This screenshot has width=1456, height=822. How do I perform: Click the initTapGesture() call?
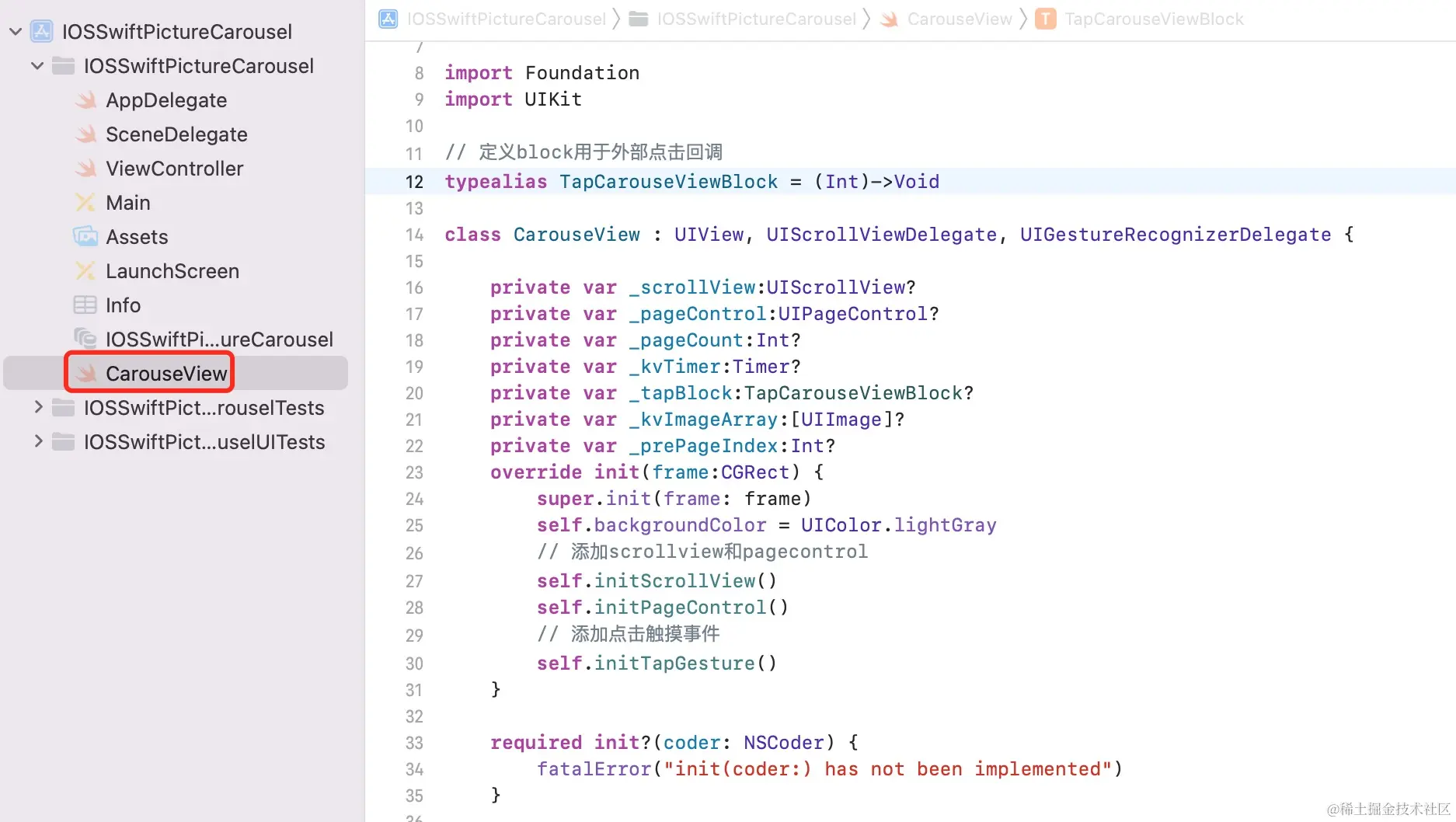point(686,664)
